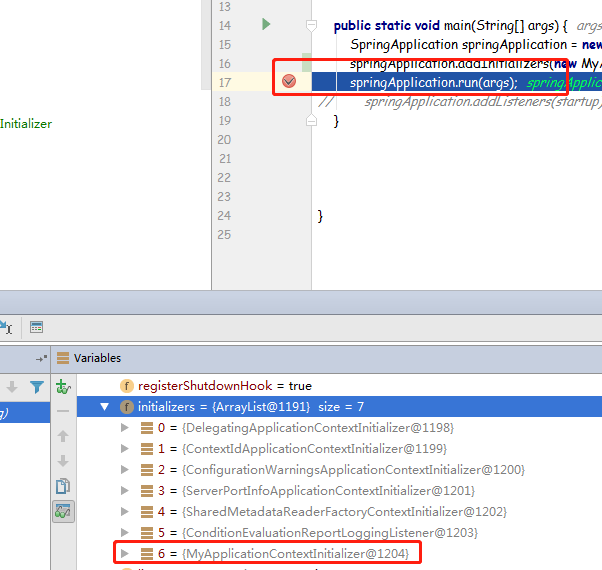Toggle the breakpoint on line 17

pos(289,81)
